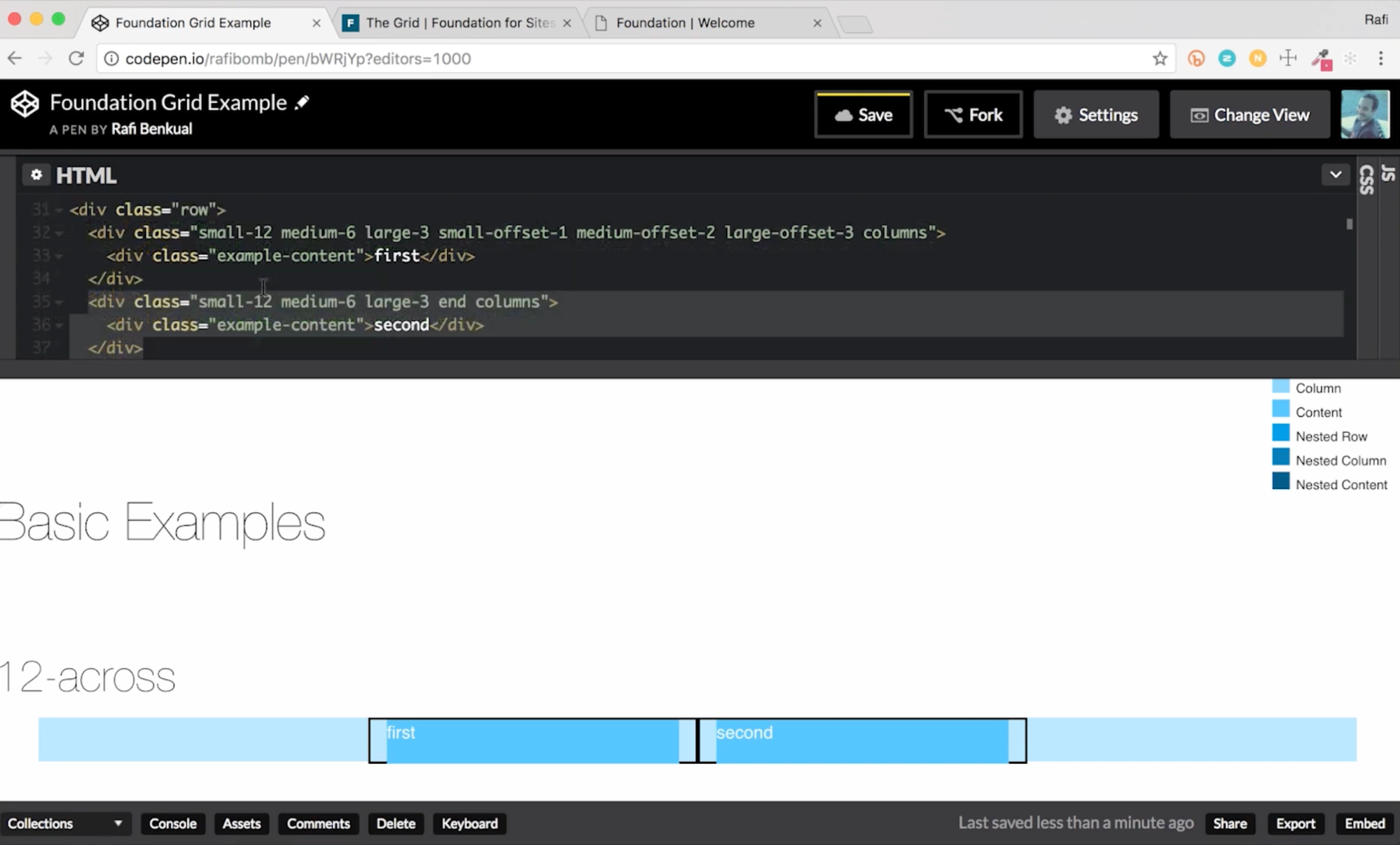Image resolution: width=1400 pixels, height=845 pixels.
Task: Collapse code fold arrow on line 31
Action: pos(59,210)
